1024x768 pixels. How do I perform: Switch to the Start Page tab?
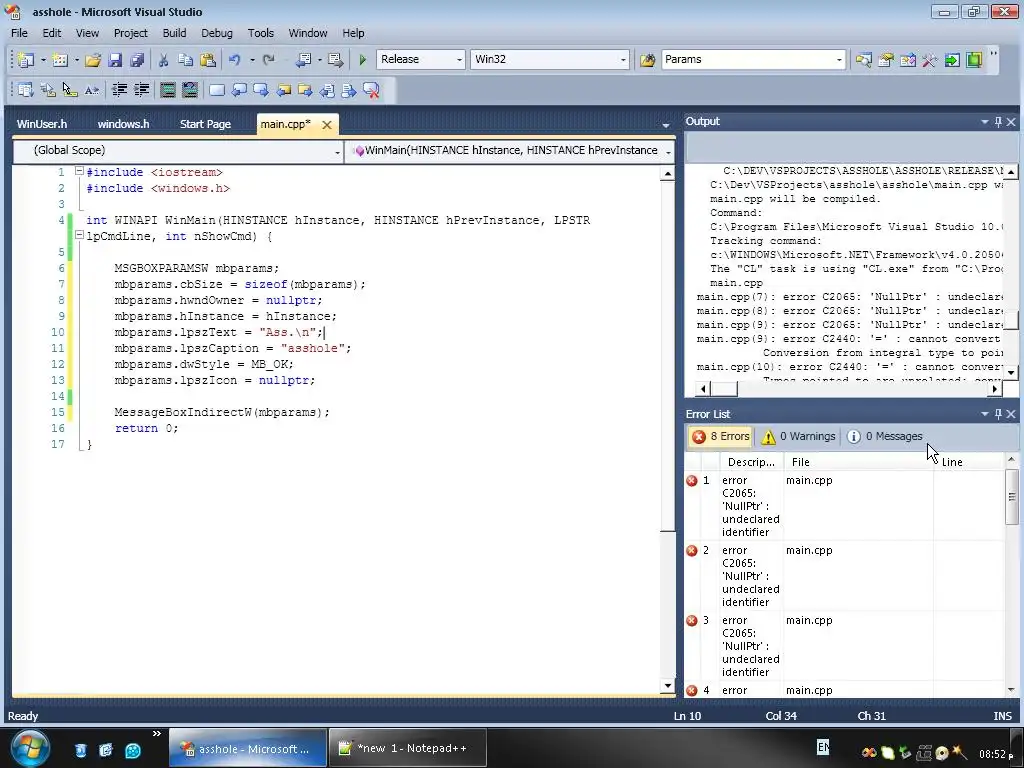205,124
